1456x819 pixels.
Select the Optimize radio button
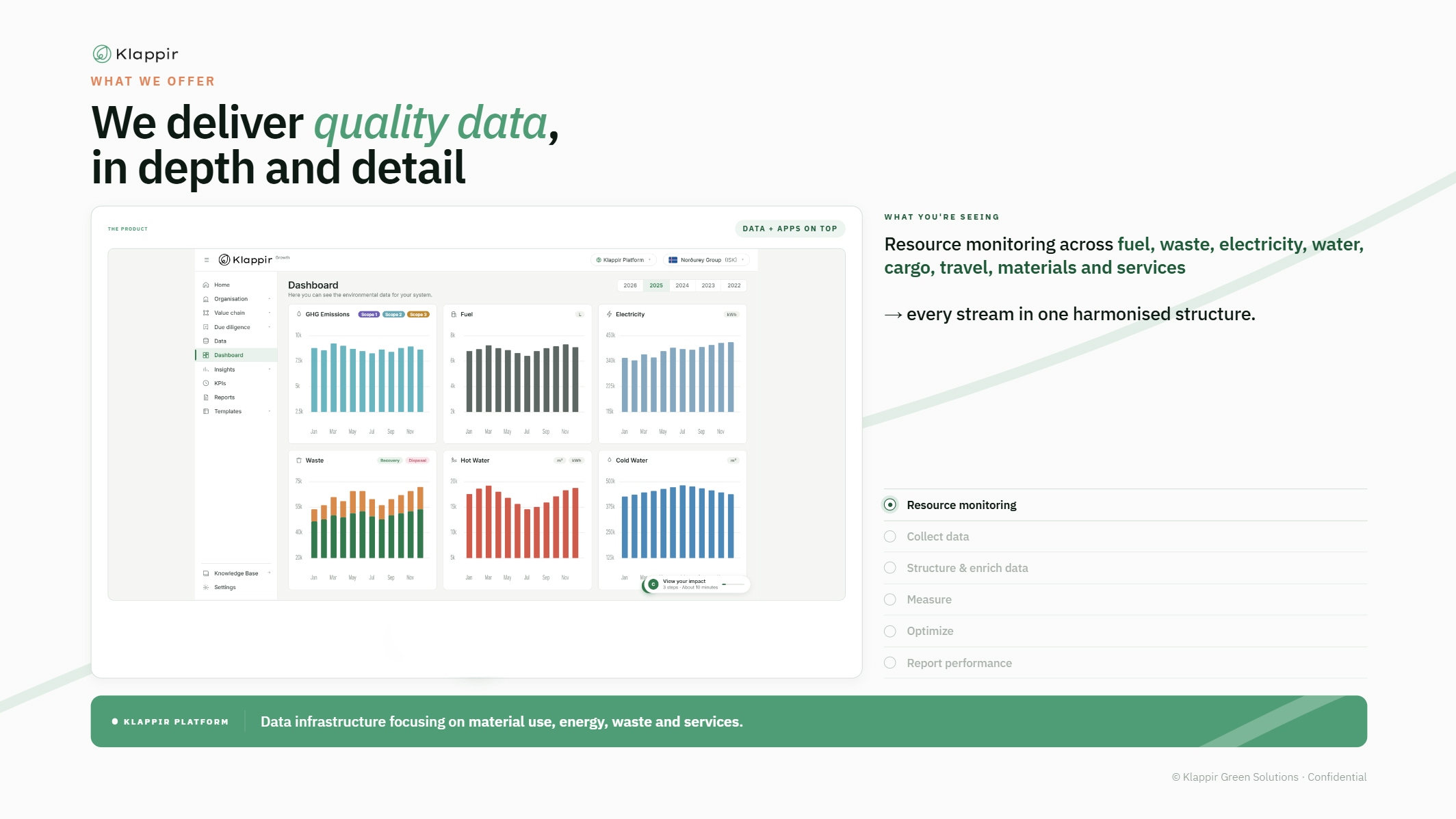pyautogui.click(x=890, y=631)
